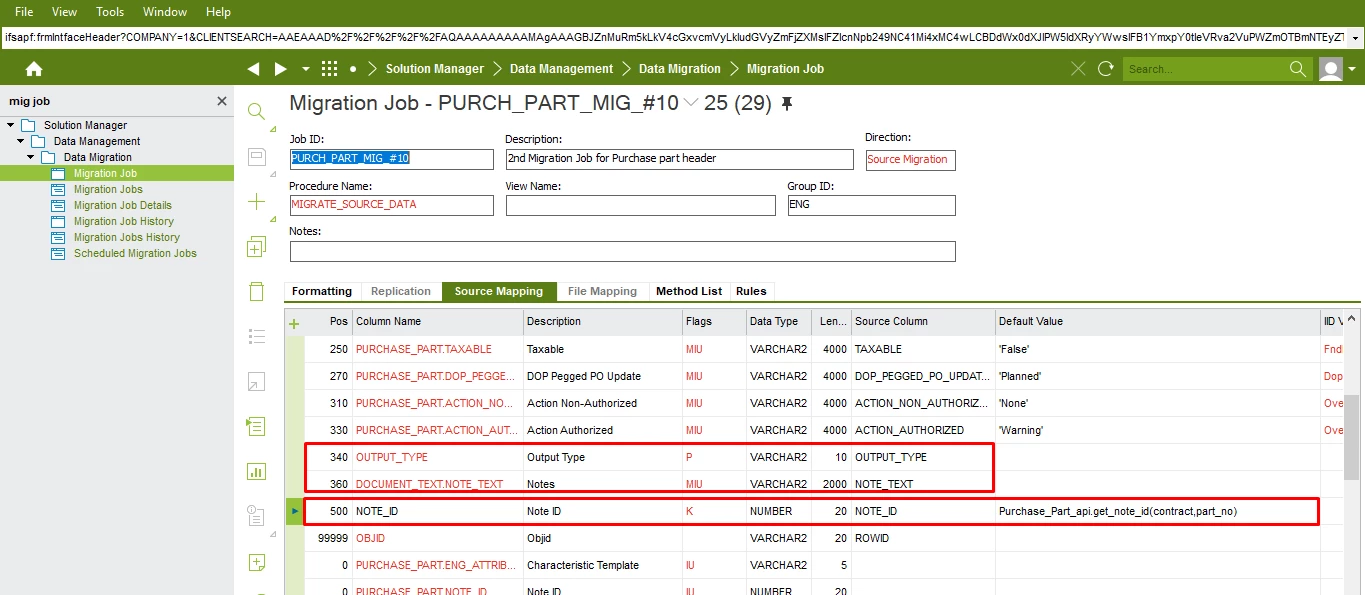Screen dimensions: 1365x595
Task: Open the address bar dropdown arrow
Action: [1355, 38]
